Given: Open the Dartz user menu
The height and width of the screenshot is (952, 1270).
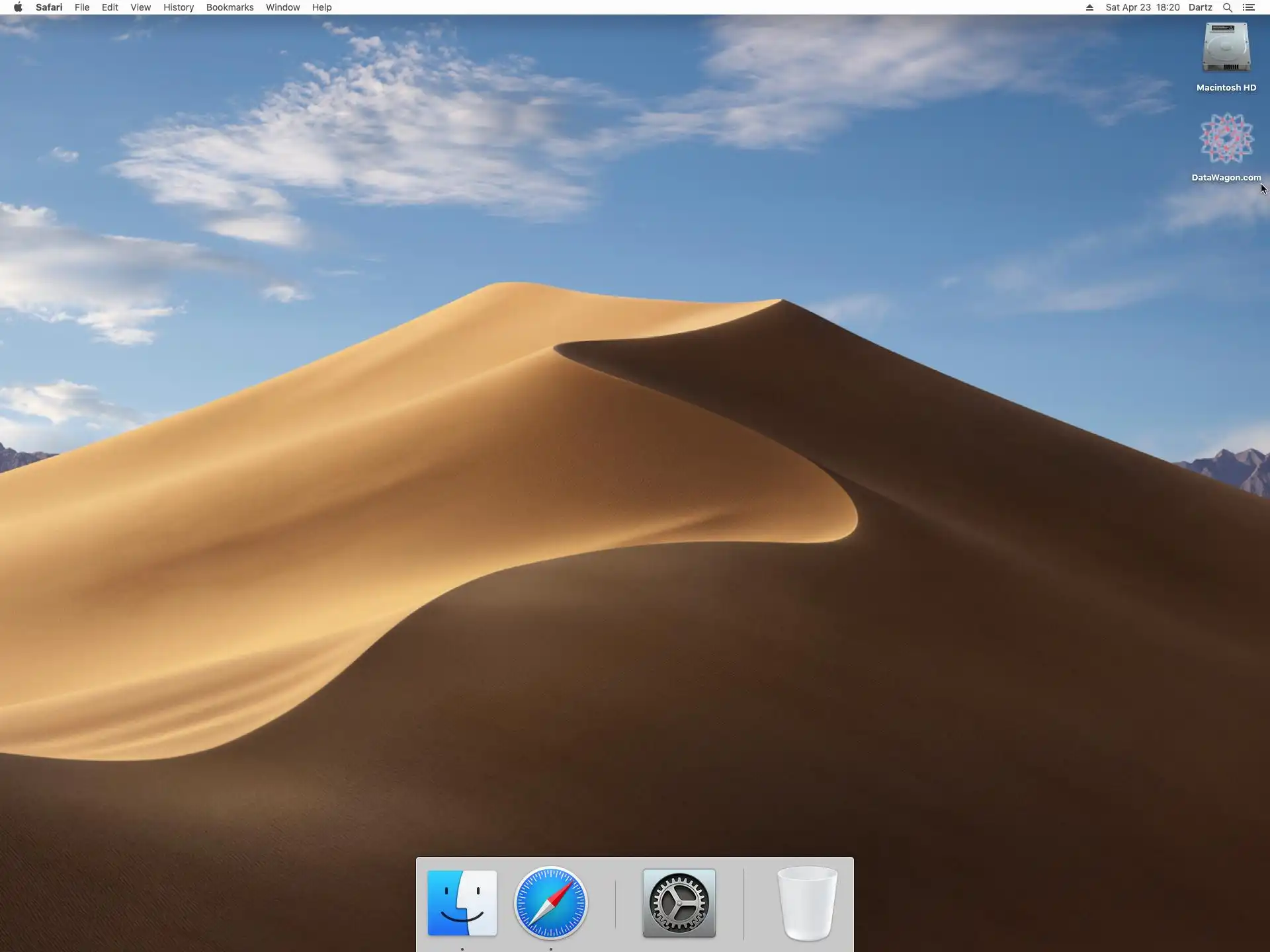Looking at the screenshot, I should click(1200, 7).
